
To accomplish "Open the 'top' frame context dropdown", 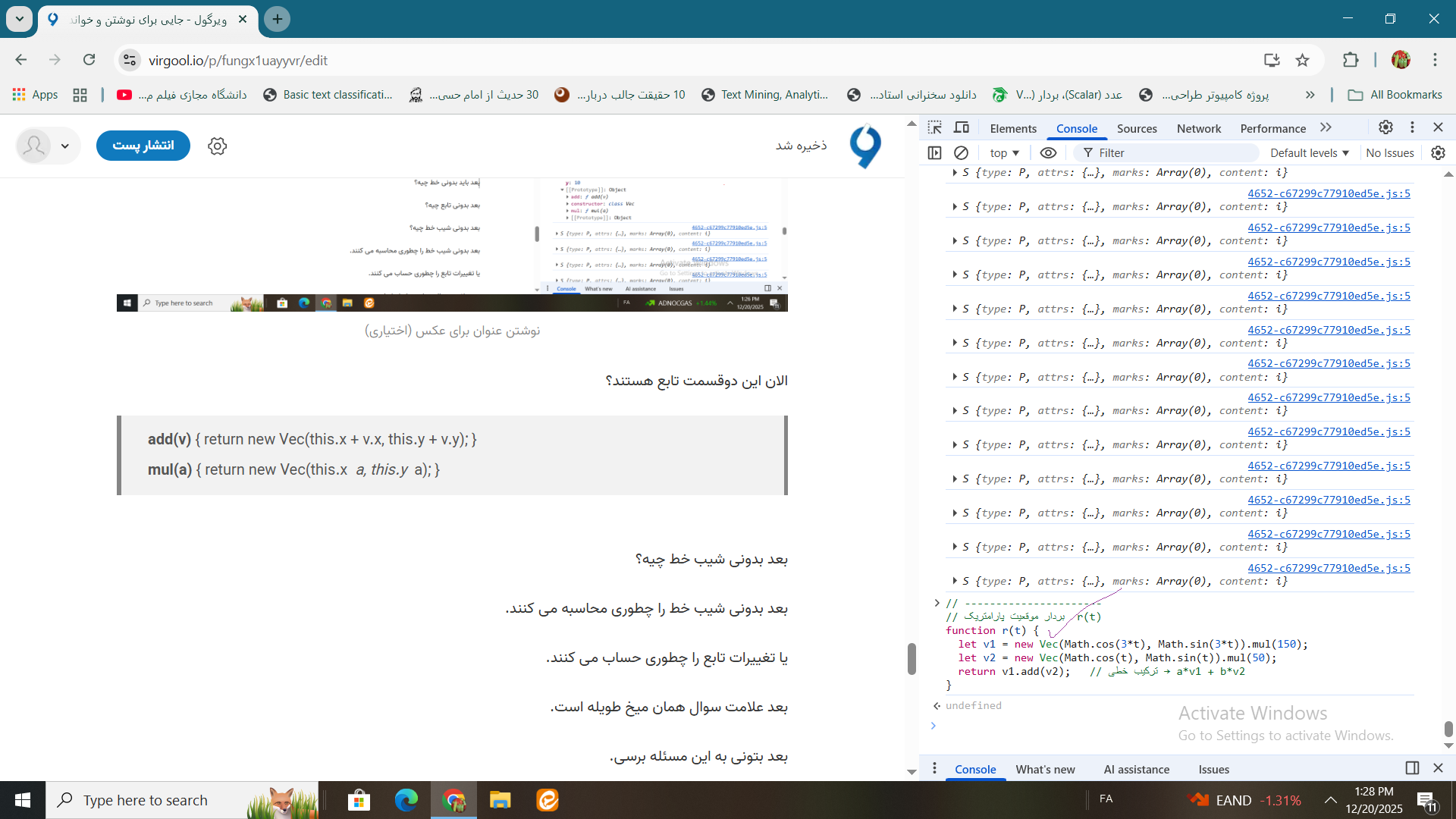I will point(1003,152).
